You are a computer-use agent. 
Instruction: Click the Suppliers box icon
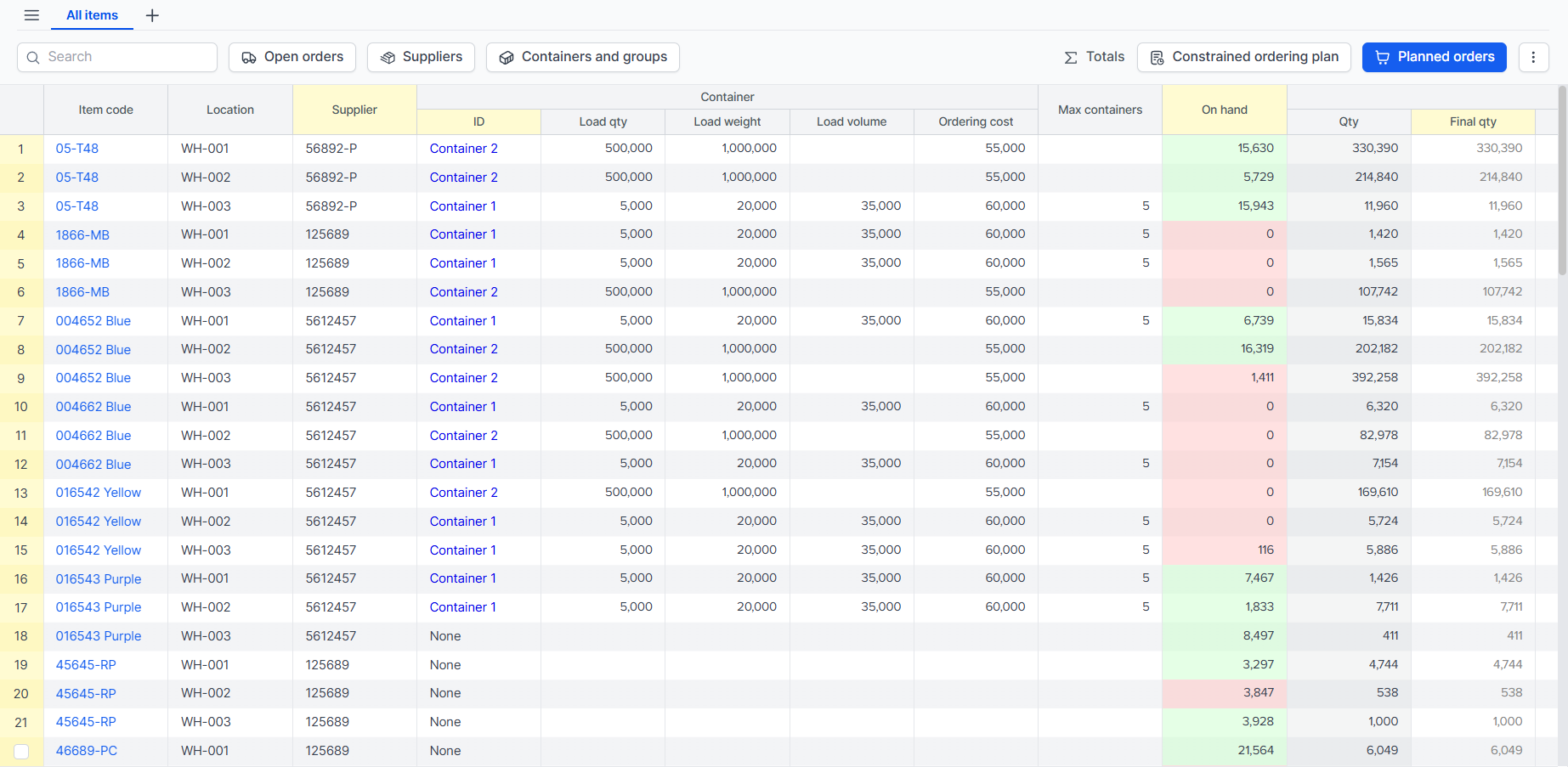click(388, 58)
